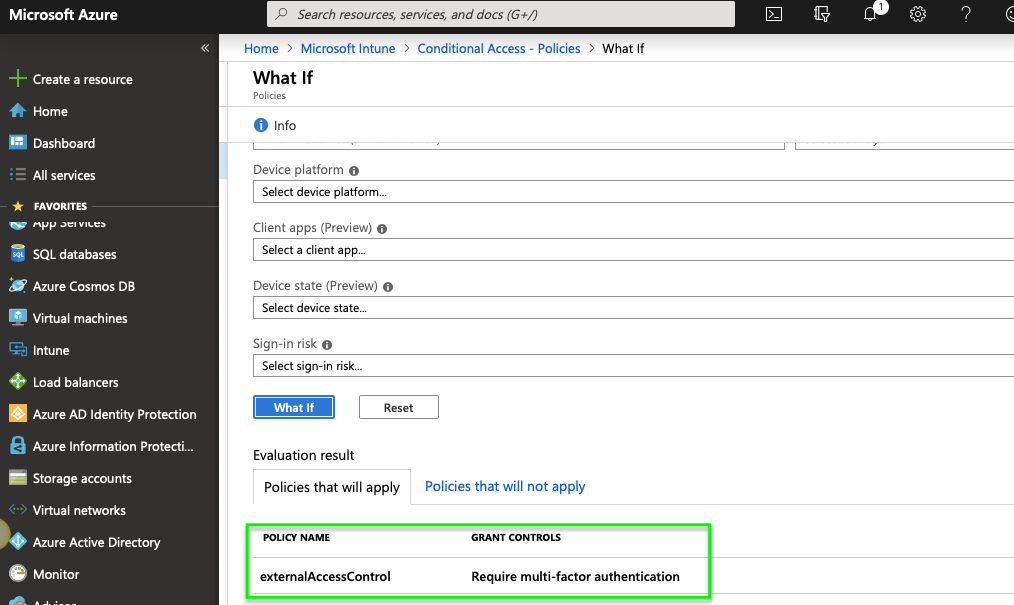Open Cloud Shell from the top bar
Image resolution: width=1014 pixels, height=605 pixels.
pos(773,14)
